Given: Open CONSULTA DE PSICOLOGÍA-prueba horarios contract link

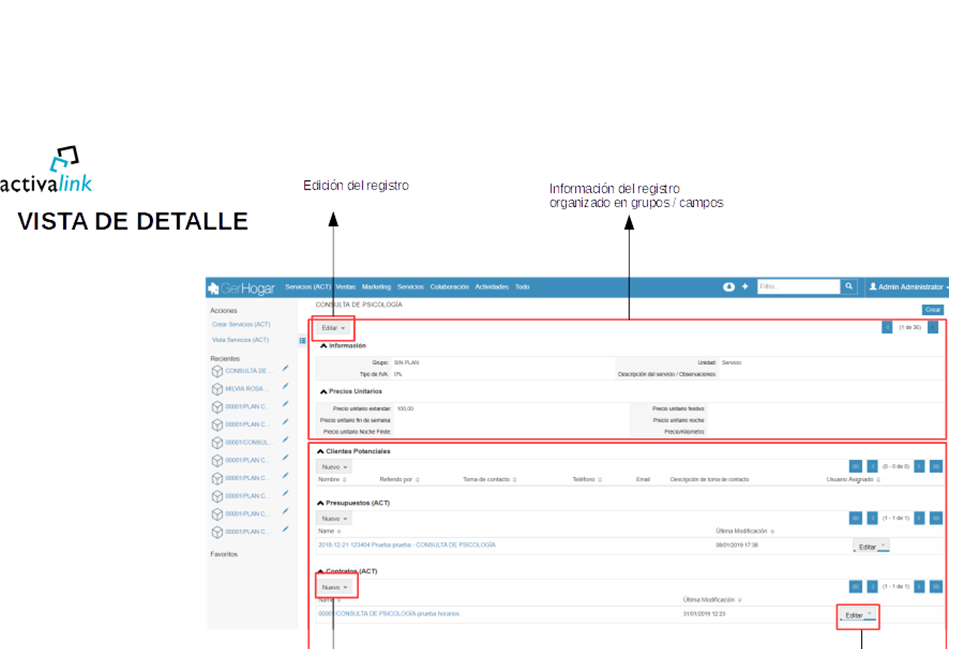Looking at the screenshot, I should [388, 614].
